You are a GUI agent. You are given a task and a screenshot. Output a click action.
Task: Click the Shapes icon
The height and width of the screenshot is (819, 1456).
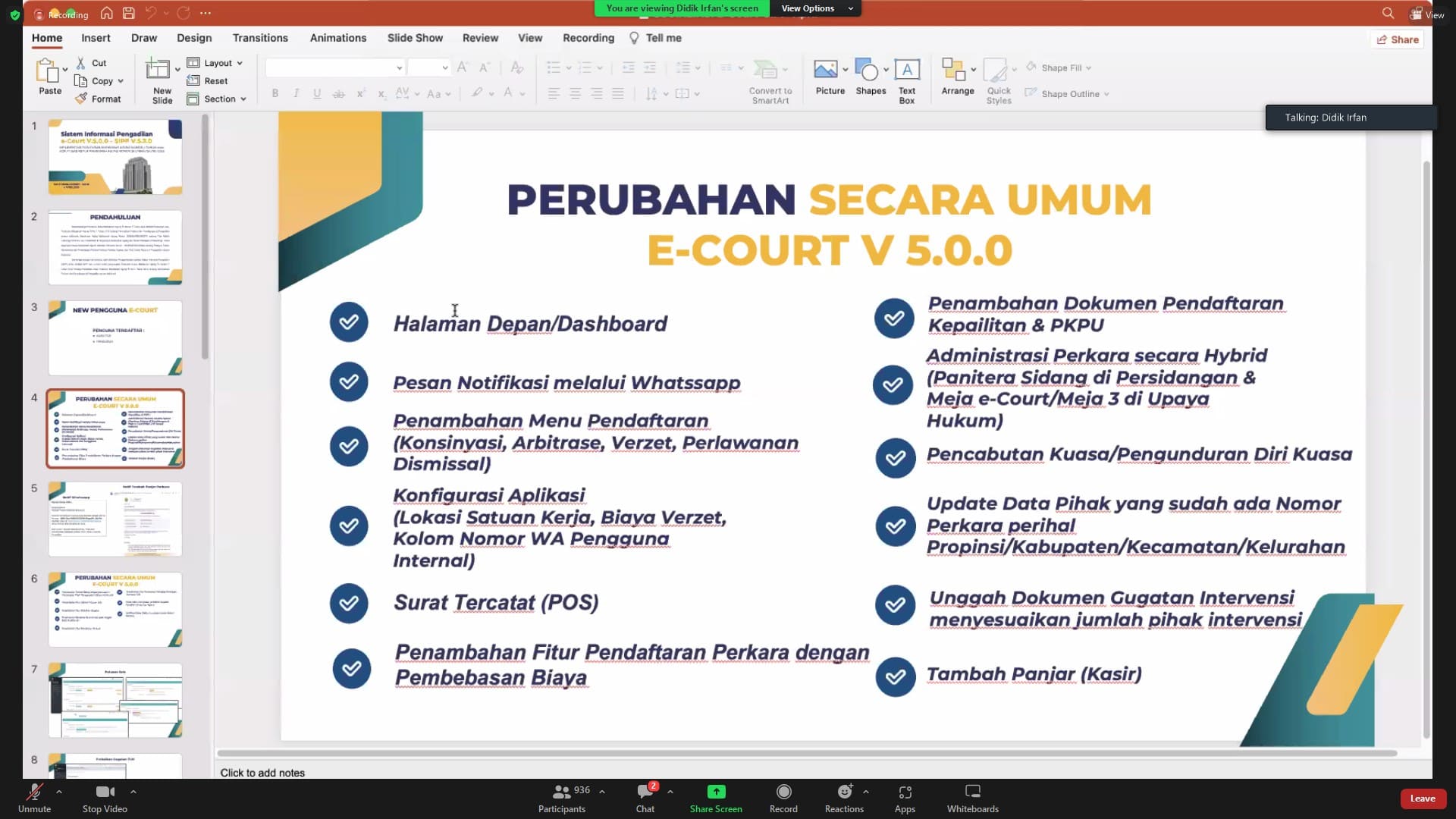[x=866, y=70]
